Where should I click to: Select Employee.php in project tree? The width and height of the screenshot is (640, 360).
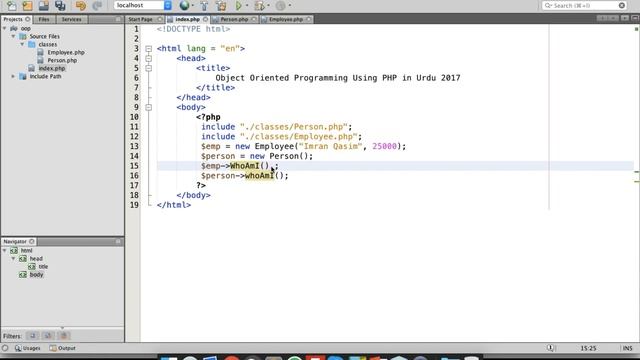point(66,52)
